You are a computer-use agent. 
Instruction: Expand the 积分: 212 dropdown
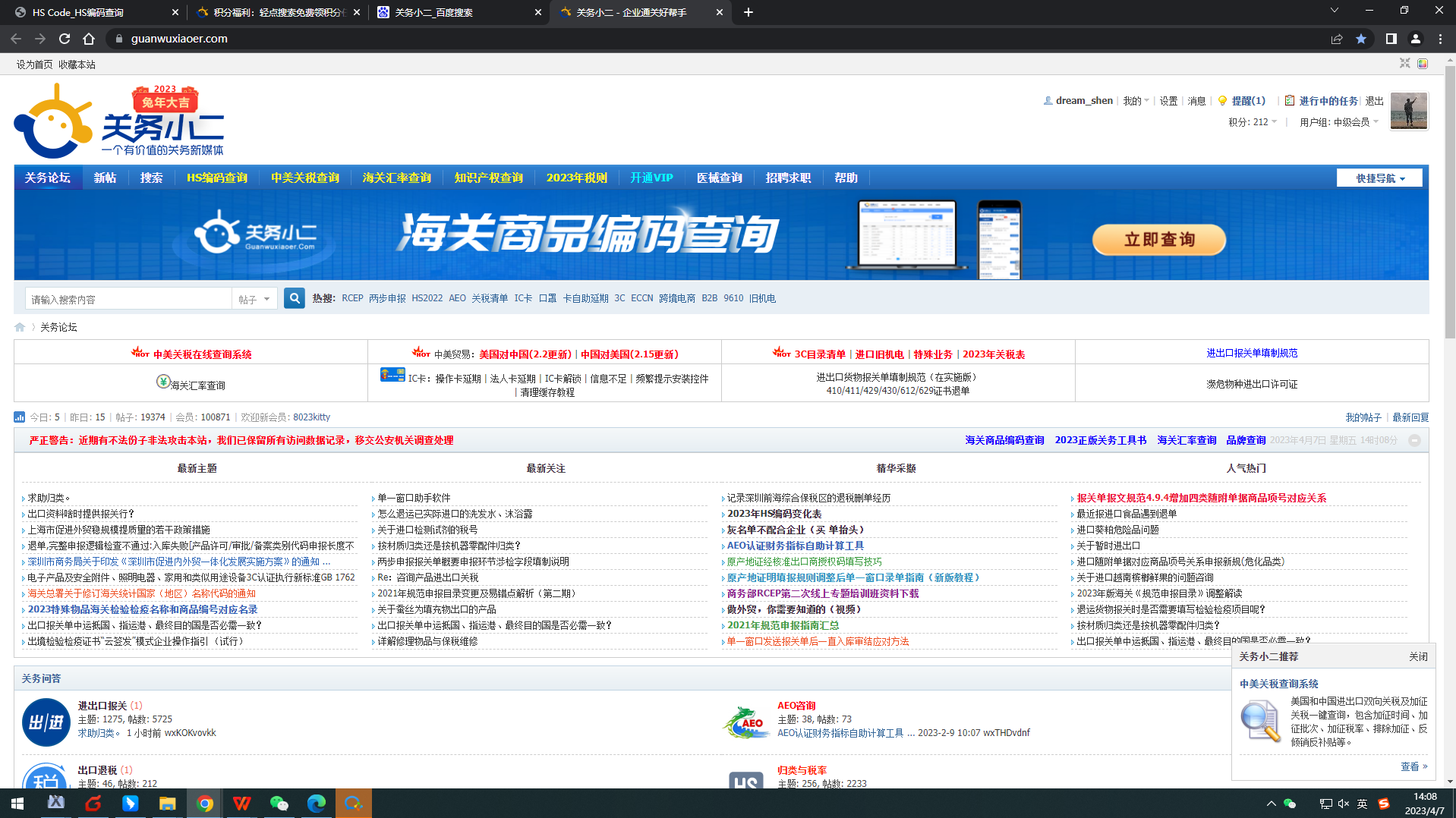coord(1253,122)
